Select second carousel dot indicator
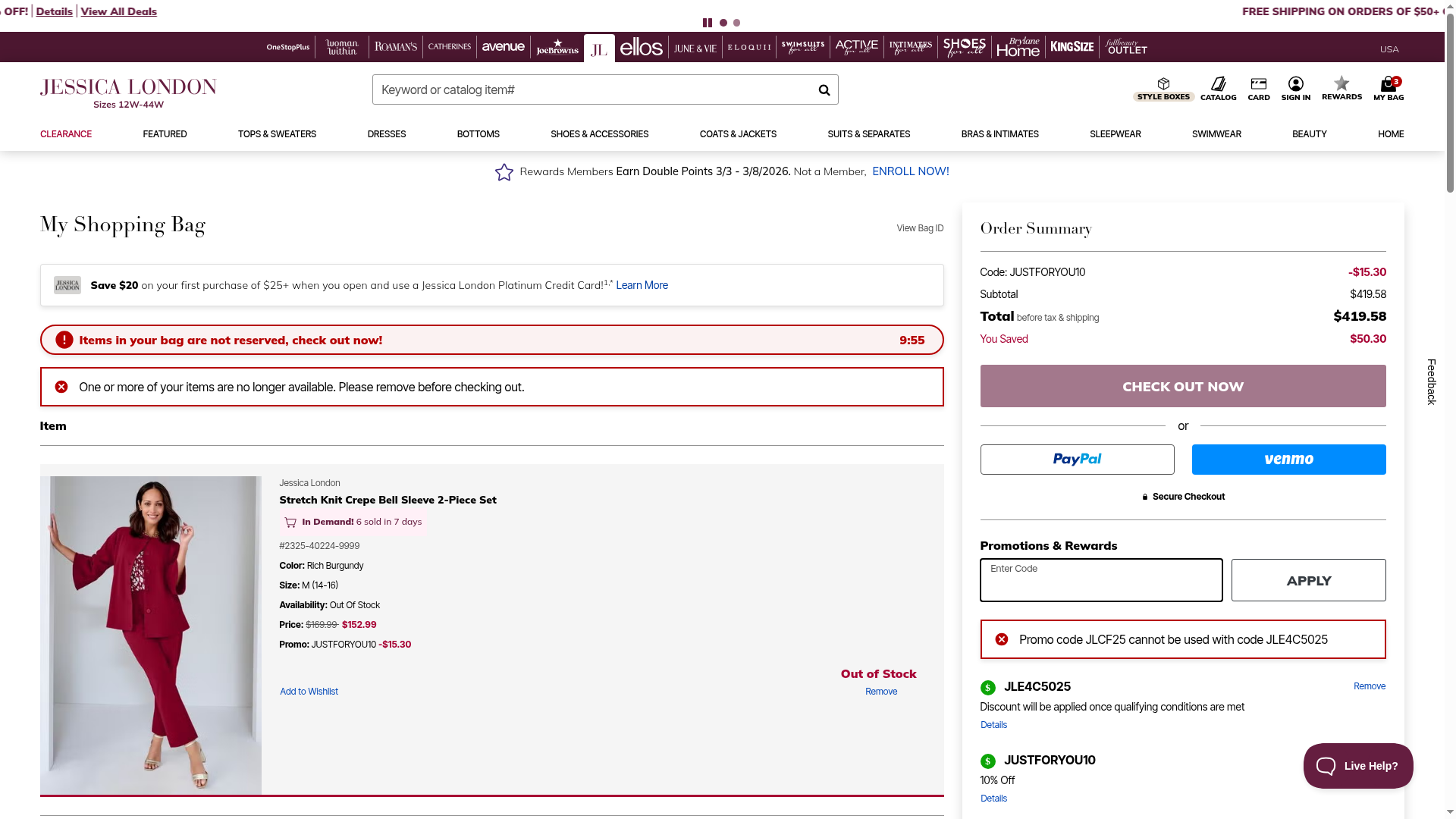 723,23
